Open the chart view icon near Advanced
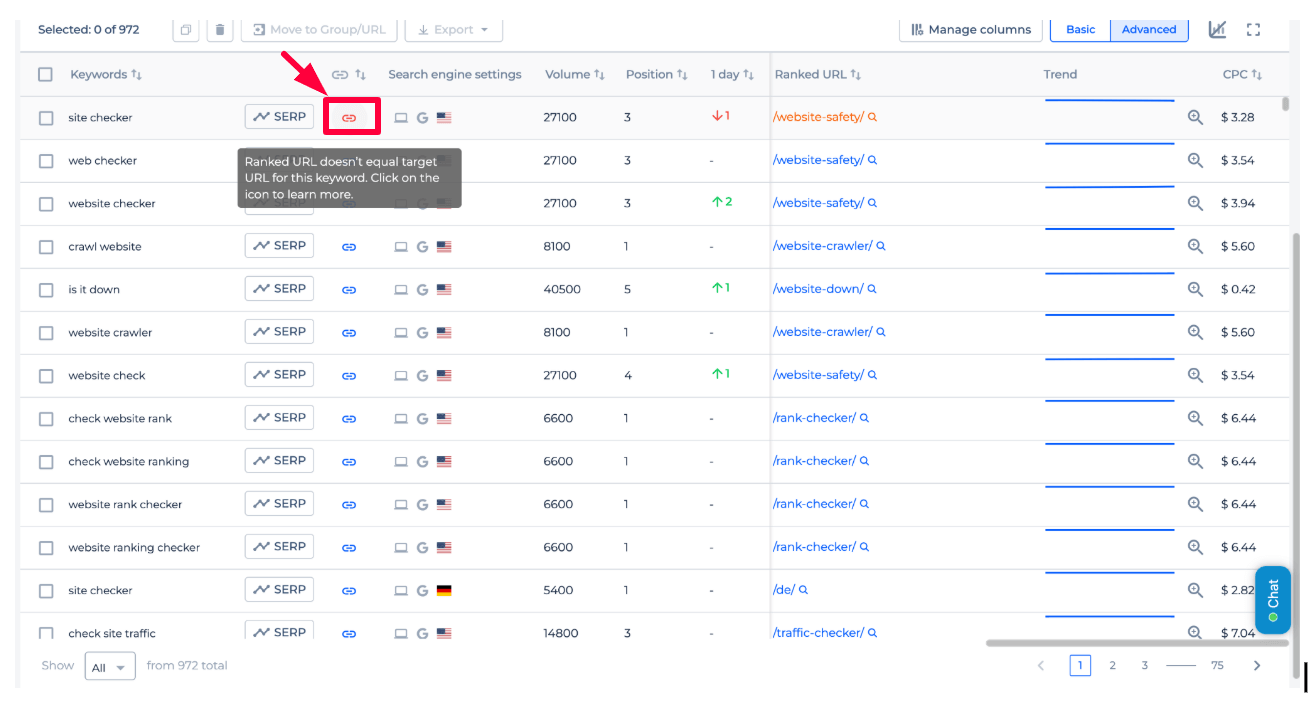 pyautogui.click(x=1217, y=29)
